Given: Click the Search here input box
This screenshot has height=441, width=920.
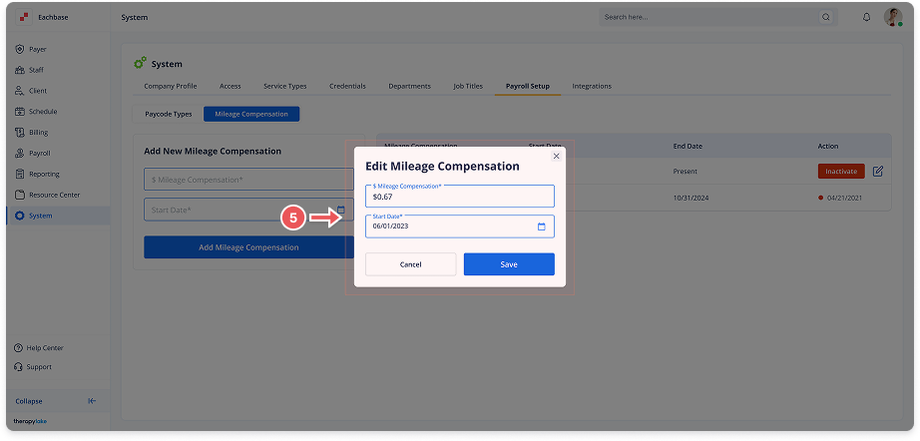Looking at the screenshot, I should 710,17.
